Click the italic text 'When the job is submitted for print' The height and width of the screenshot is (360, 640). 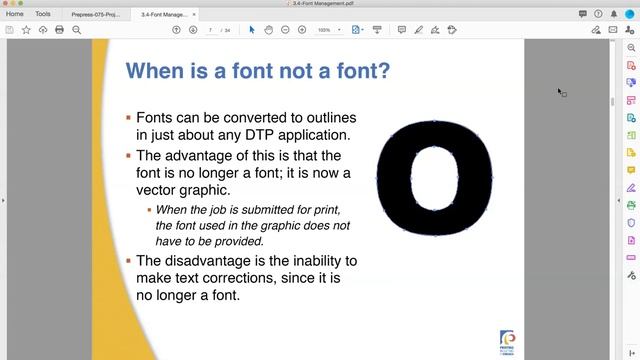(248, 210)
